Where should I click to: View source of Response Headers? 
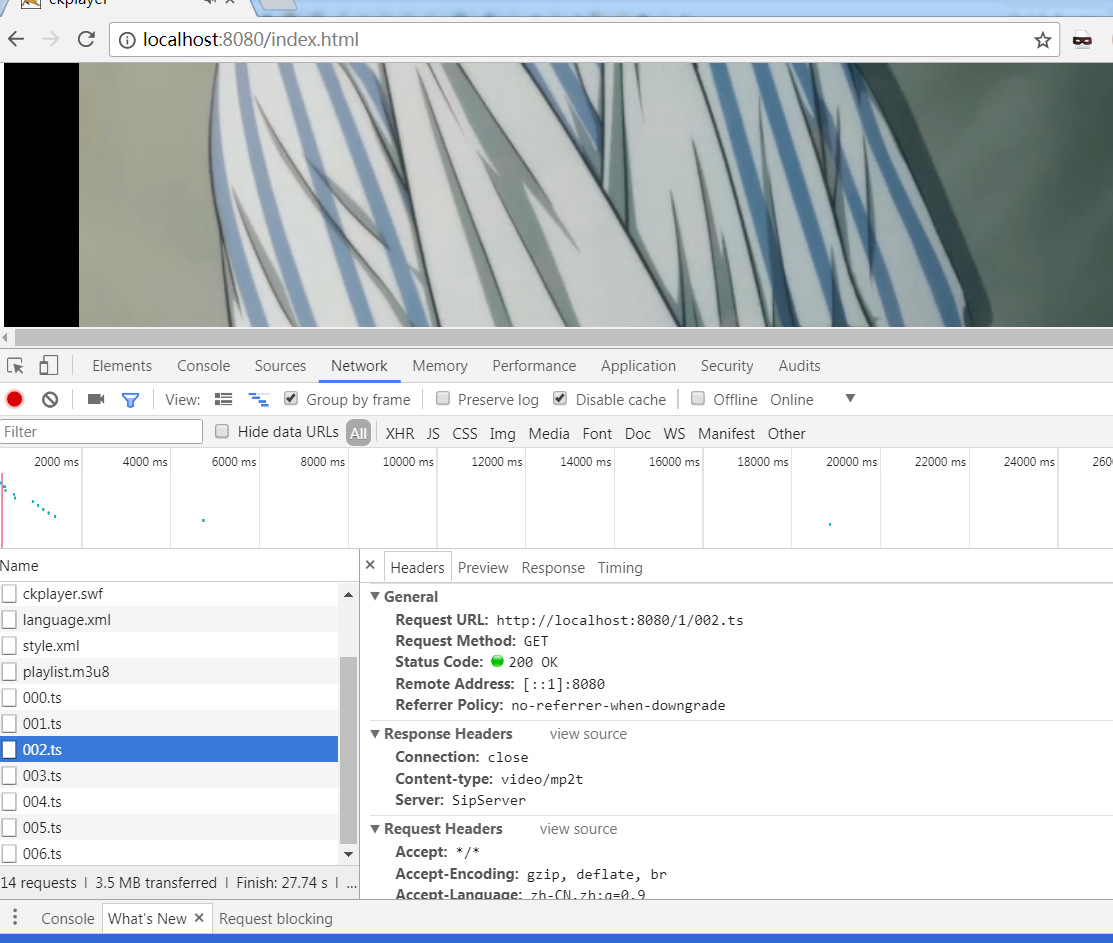click(588, 734)
